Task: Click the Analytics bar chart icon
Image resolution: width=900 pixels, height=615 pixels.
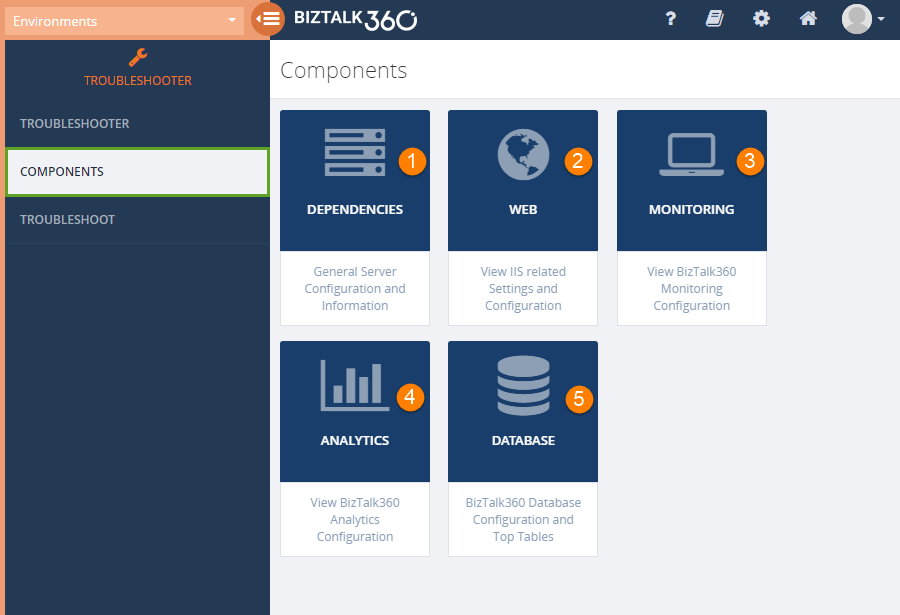Action: click(x=355, y=385)
